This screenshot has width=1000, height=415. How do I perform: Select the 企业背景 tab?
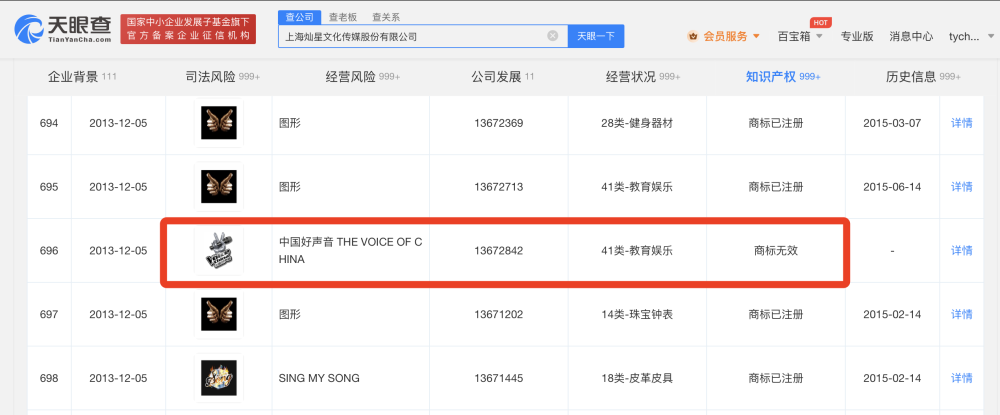(x=82, y=77)
